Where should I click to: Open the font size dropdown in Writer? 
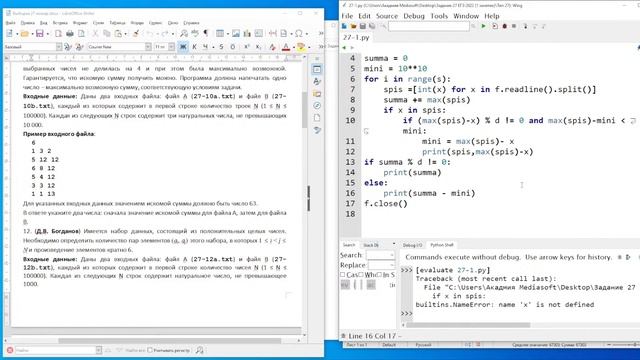171,47
